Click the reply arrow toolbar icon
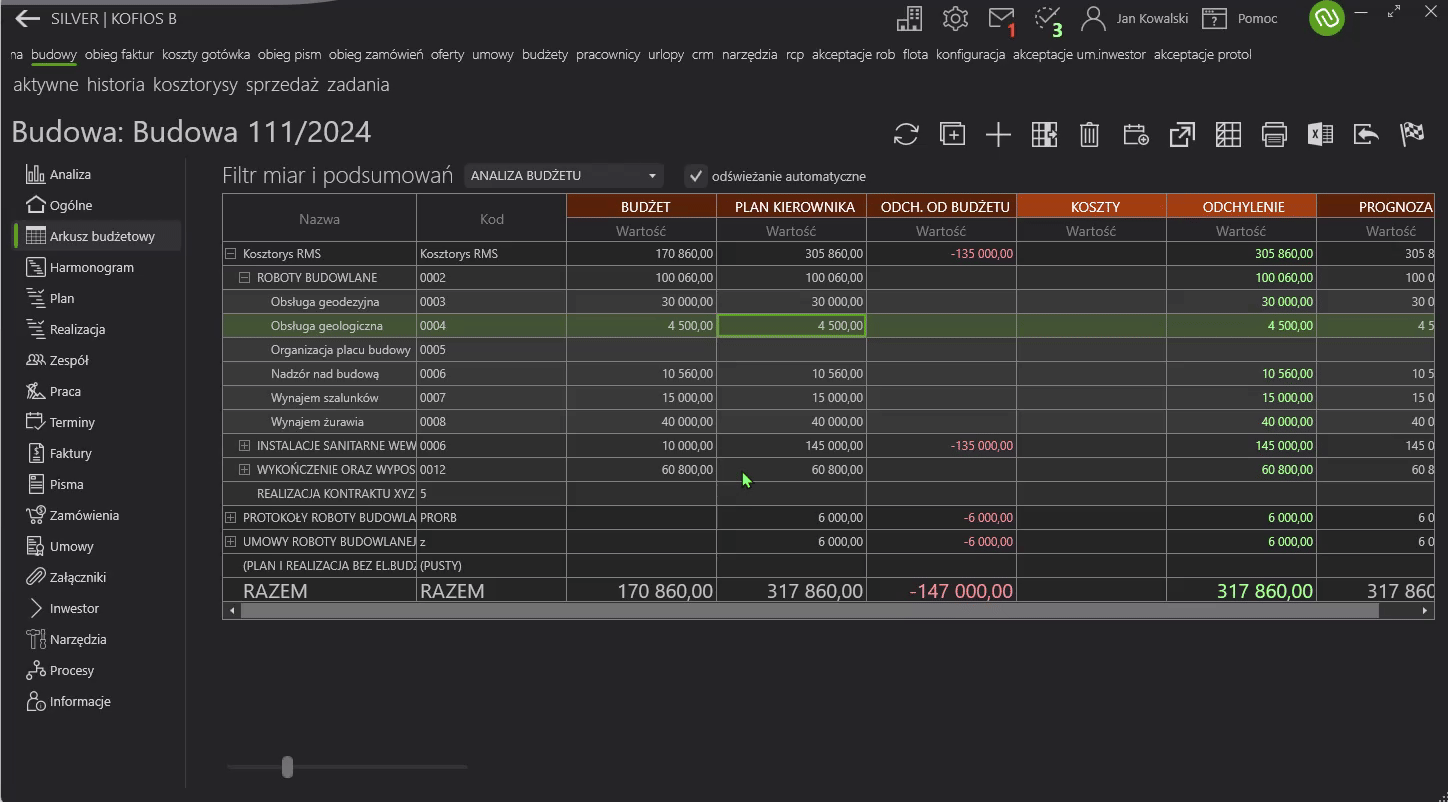The height and width of the screenshot is (802, 1448). click(1366, 134)
